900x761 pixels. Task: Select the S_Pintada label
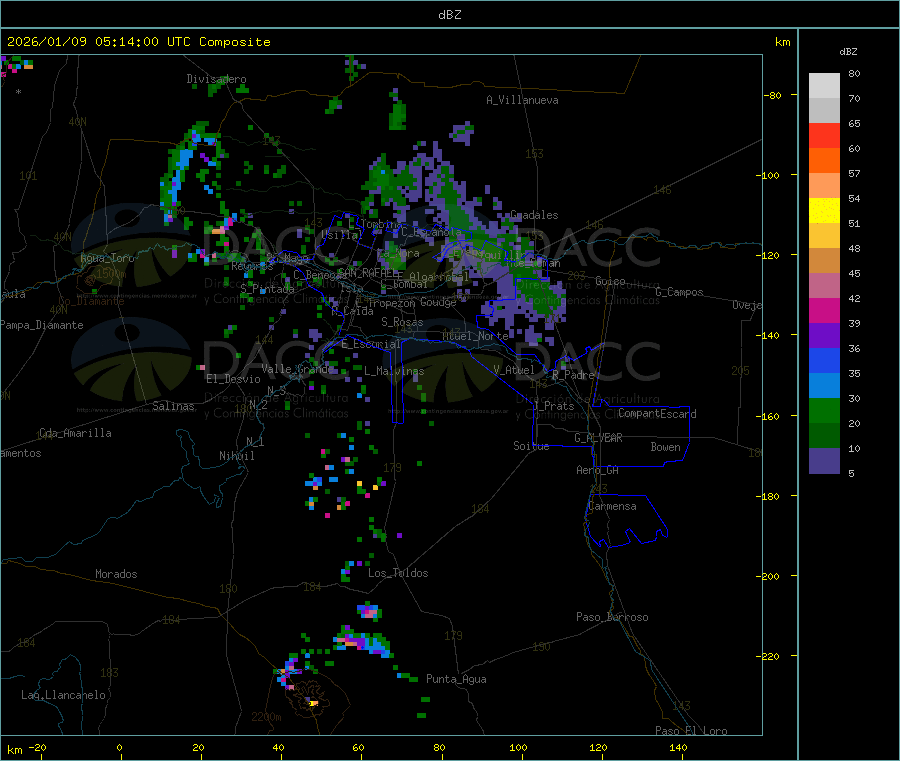tap(267, 289)
